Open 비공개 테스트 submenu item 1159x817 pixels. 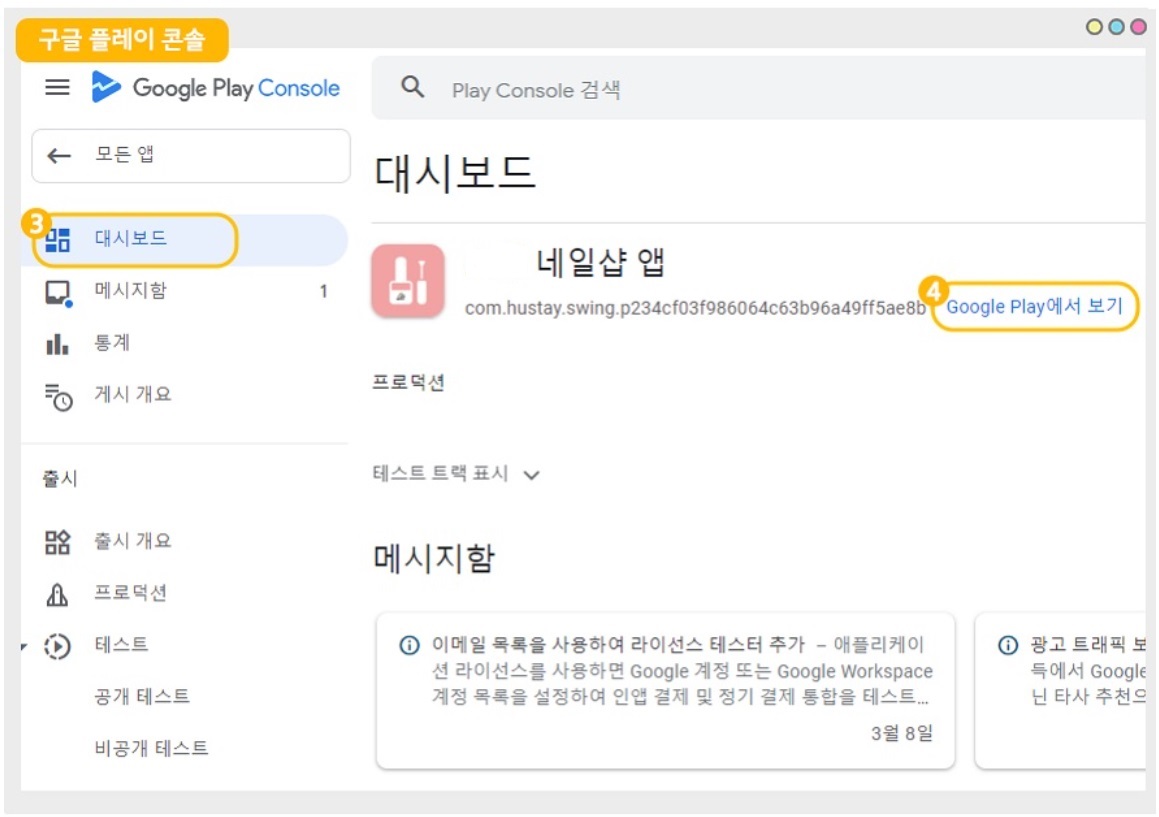(152, 748)
